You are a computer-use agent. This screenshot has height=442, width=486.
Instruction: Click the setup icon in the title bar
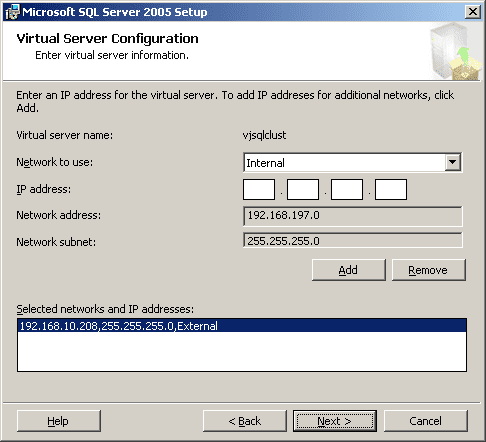point(12,12)
